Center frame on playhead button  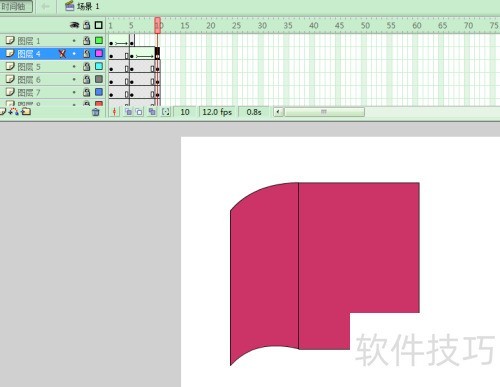point(114,112)
